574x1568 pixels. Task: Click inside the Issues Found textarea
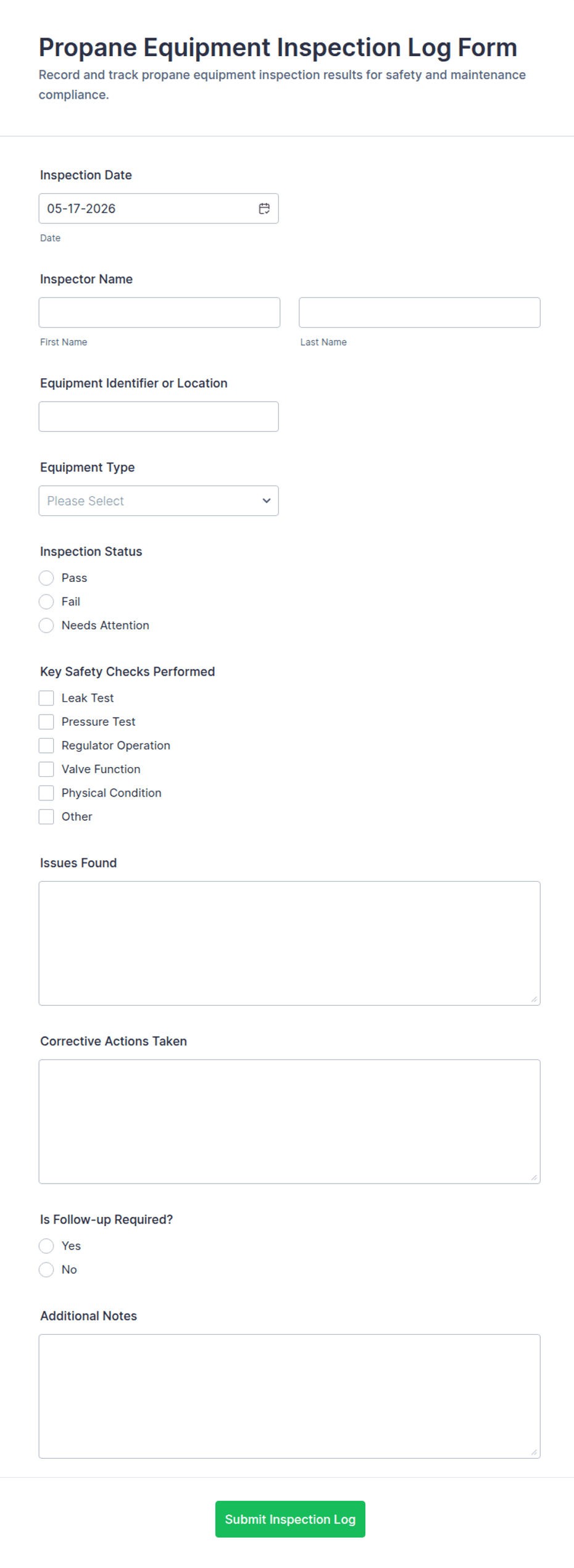click(289, 943)
